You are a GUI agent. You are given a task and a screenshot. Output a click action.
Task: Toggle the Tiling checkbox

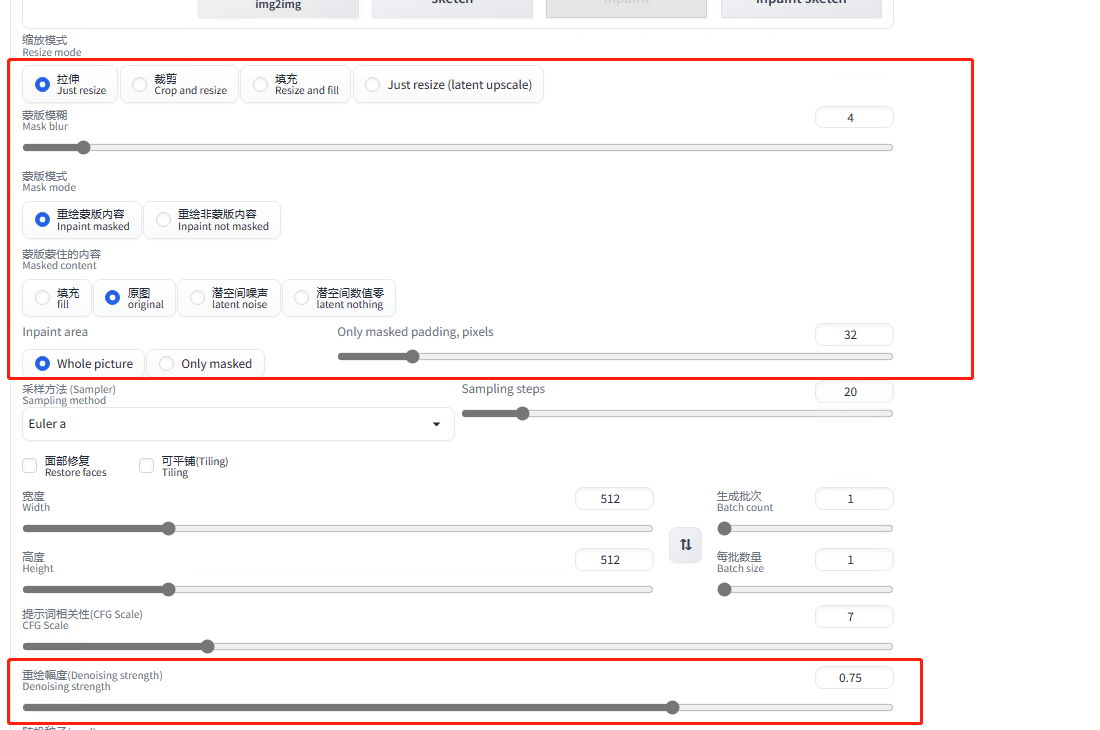point(147,466)
